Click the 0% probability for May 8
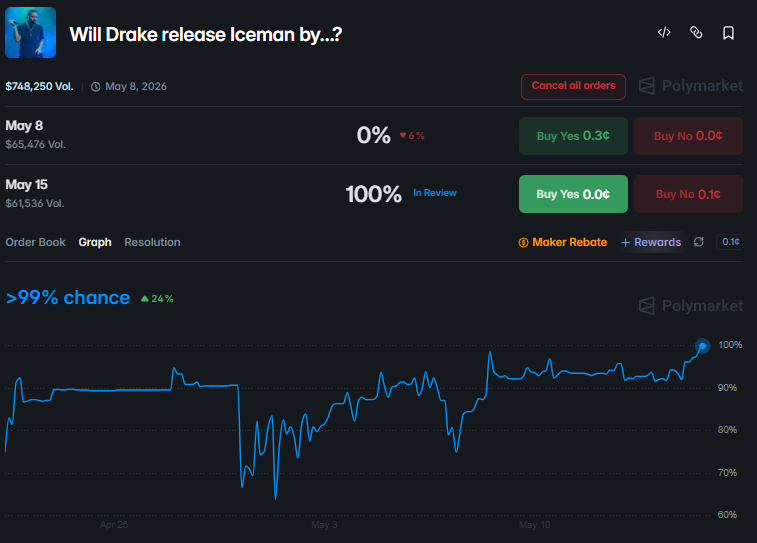The image size is (757, 543). click(x=374, y=135)
